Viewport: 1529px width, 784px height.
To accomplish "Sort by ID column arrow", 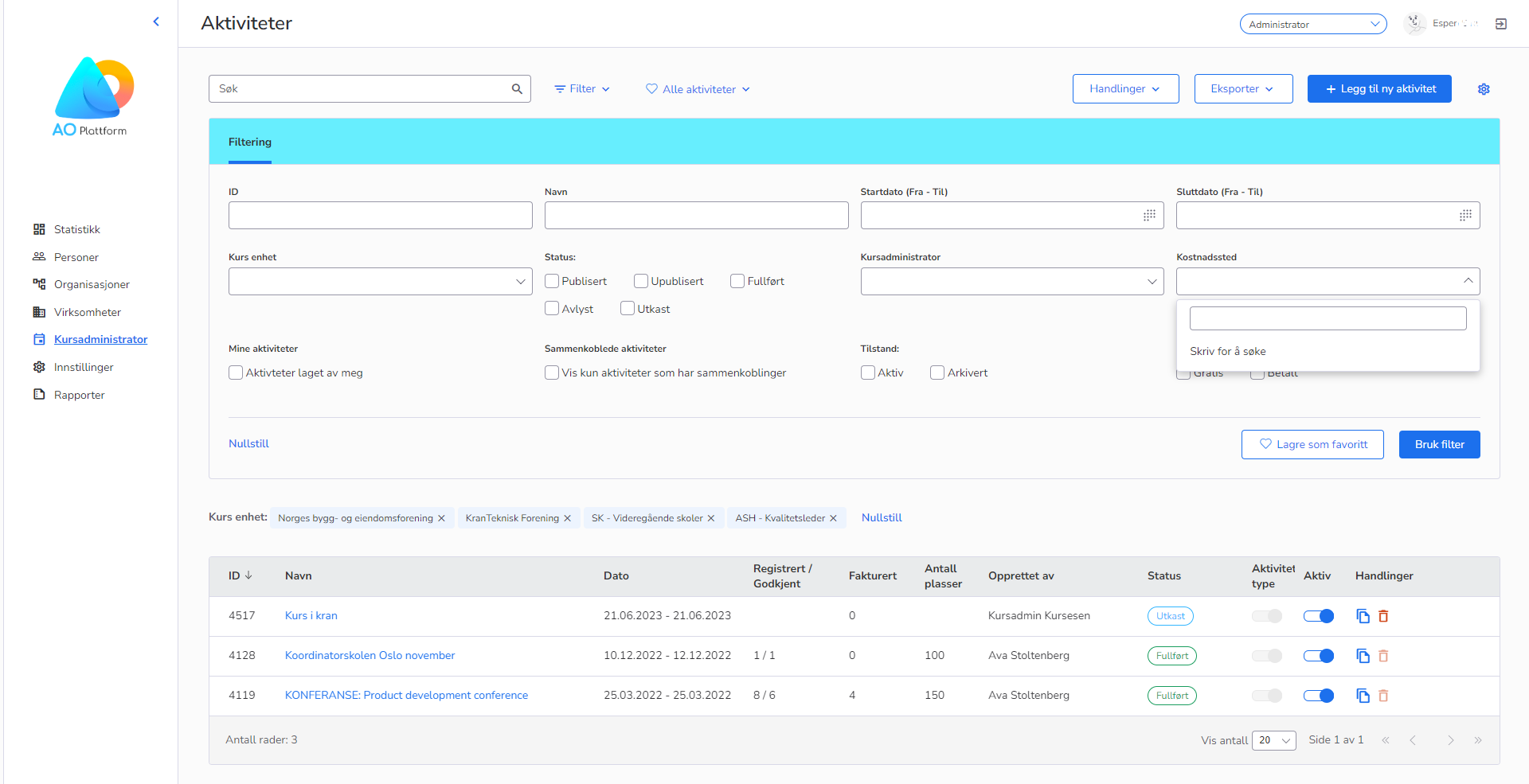I will pyautogui.click(x=248, y=575).
